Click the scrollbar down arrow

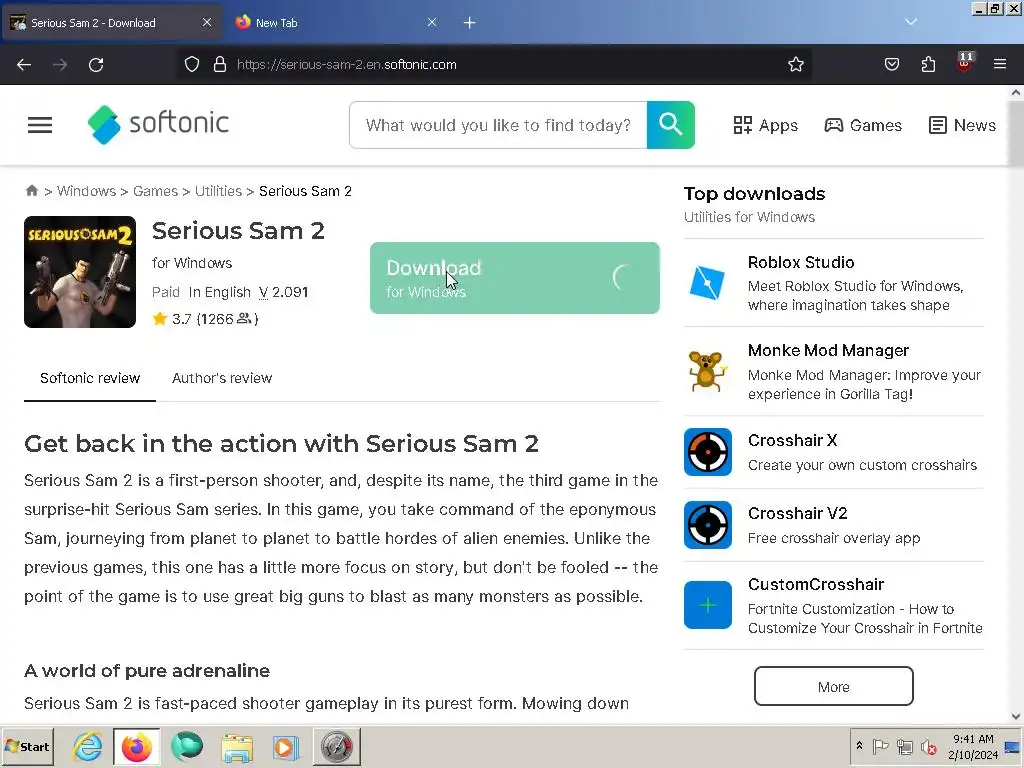(x=1016, y=716)
